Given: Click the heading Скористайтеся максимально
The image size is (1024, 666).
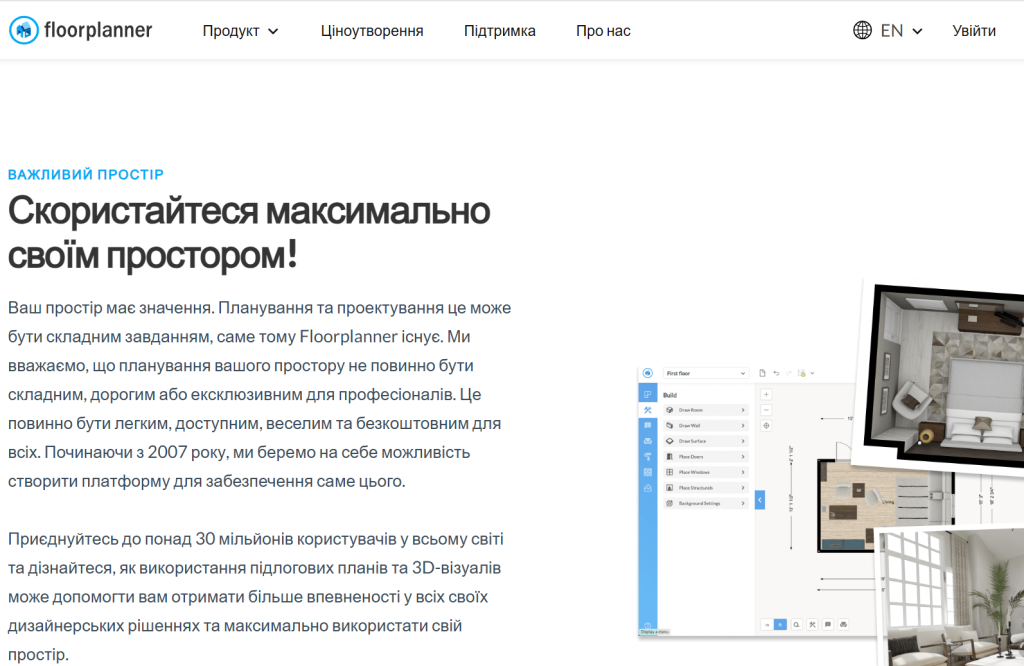Looking at the screenshot, I should tap(249, 211).
